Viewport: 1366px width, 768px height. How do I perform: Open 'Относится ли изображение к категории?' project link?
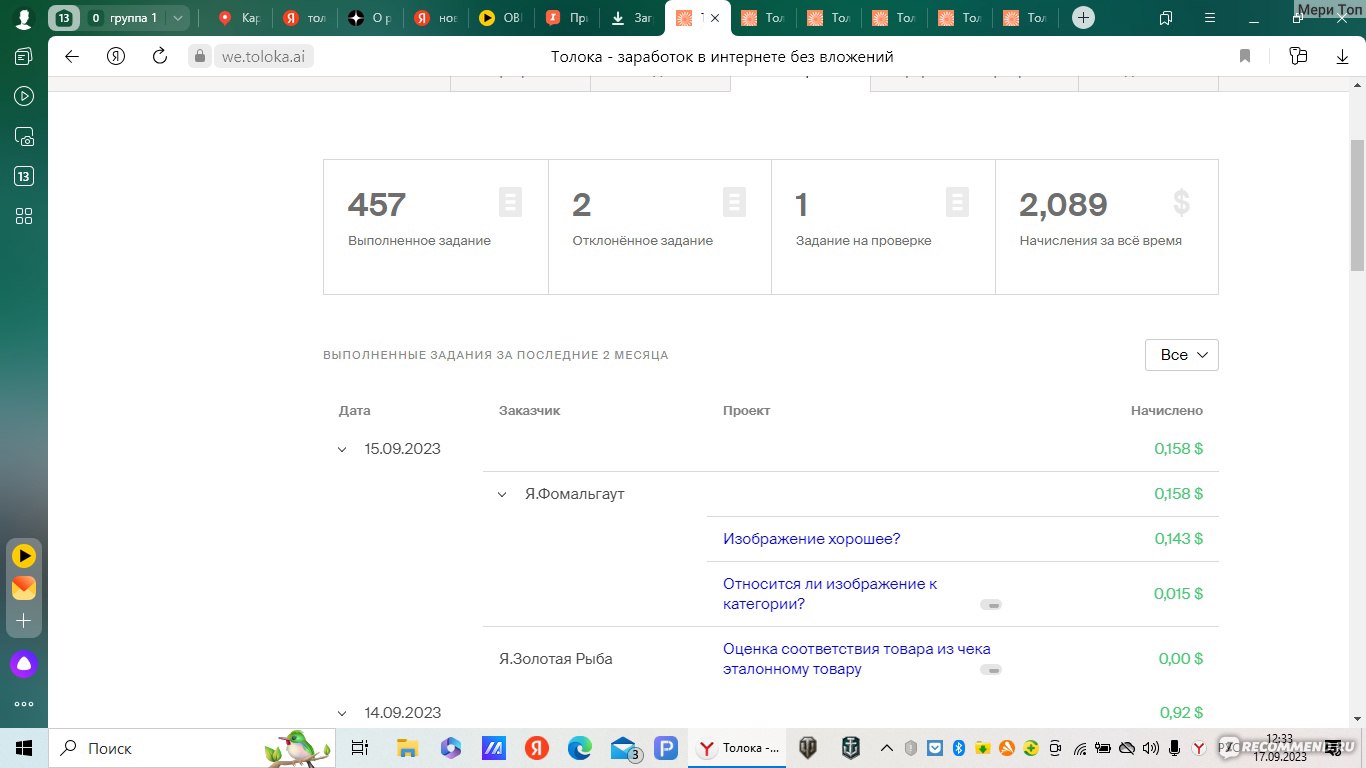coord(830,594)
